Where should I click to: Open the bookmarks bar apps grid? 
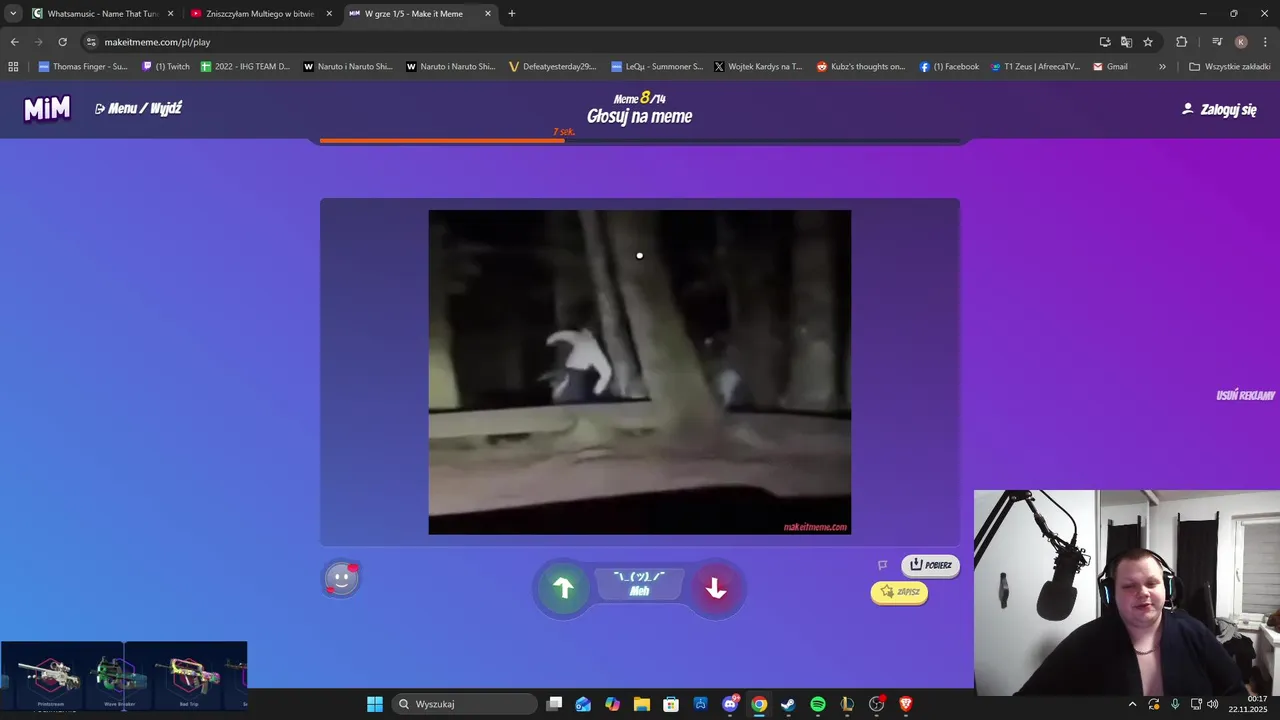(13, 67)
